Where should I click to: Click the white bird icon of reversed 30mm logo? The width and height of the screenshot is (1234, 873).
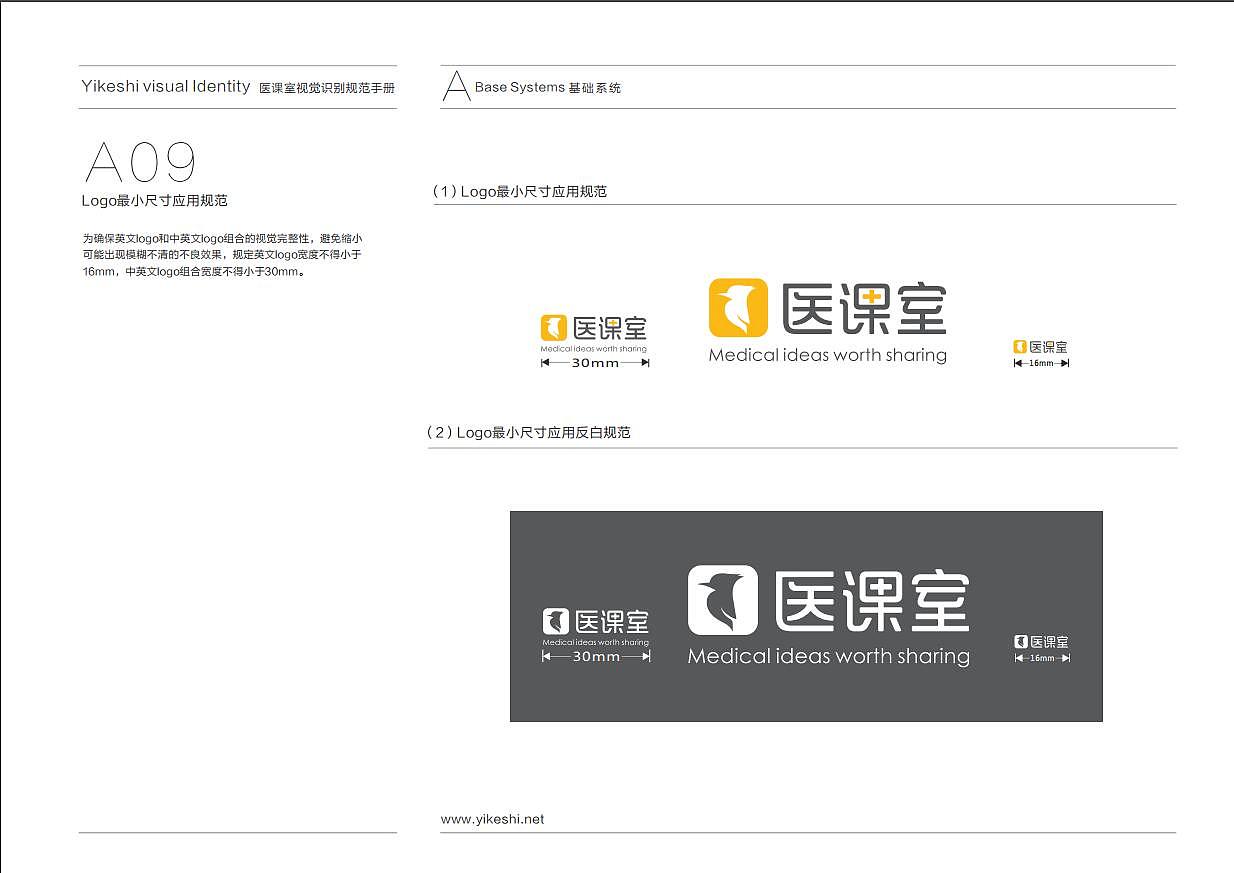click(556, 621)
